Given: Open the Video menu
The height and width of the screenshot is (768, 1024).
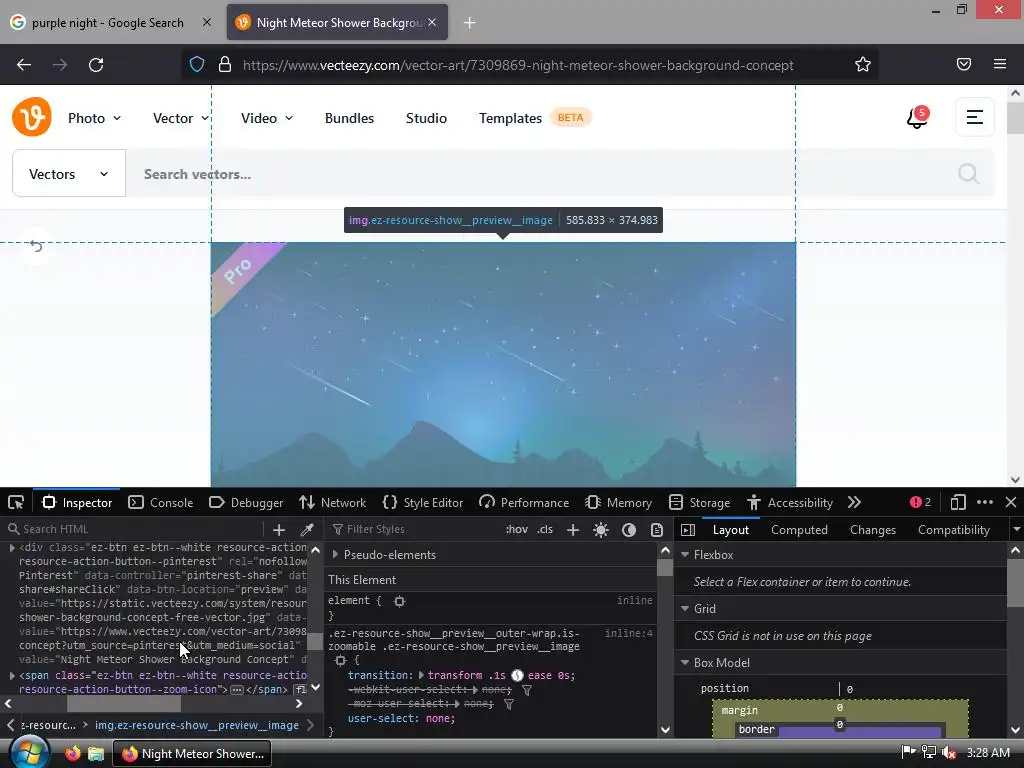Looking at the screenshot, I should (267, 118).
